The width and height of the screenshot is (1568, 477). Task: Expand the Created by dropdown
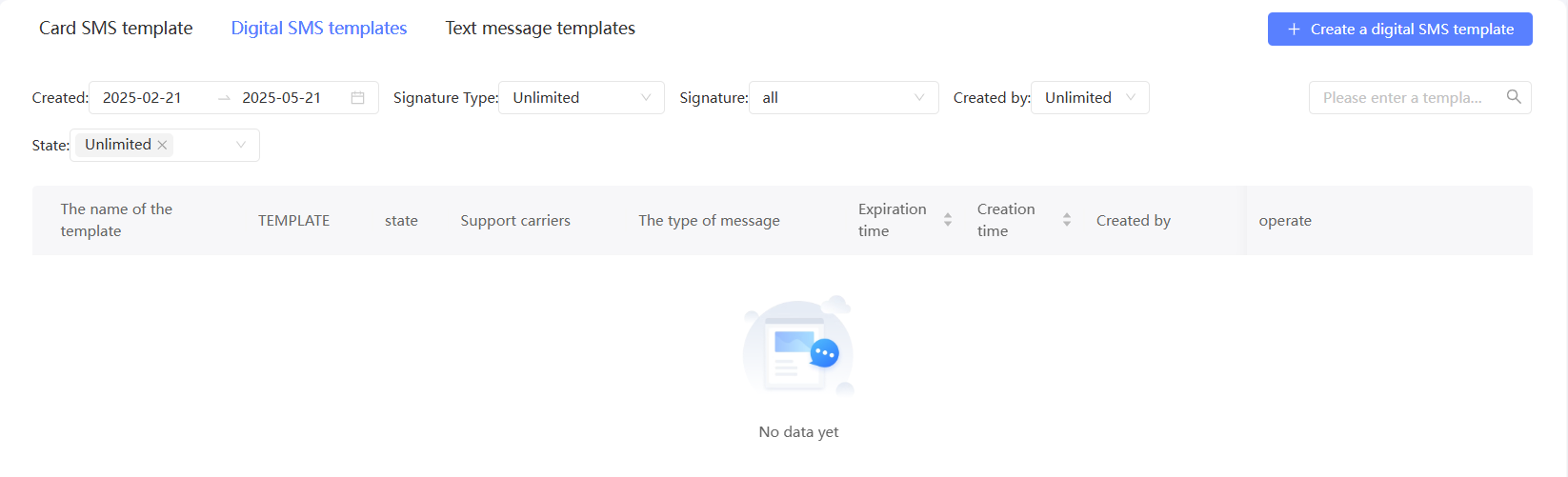tap(1090, 97)
